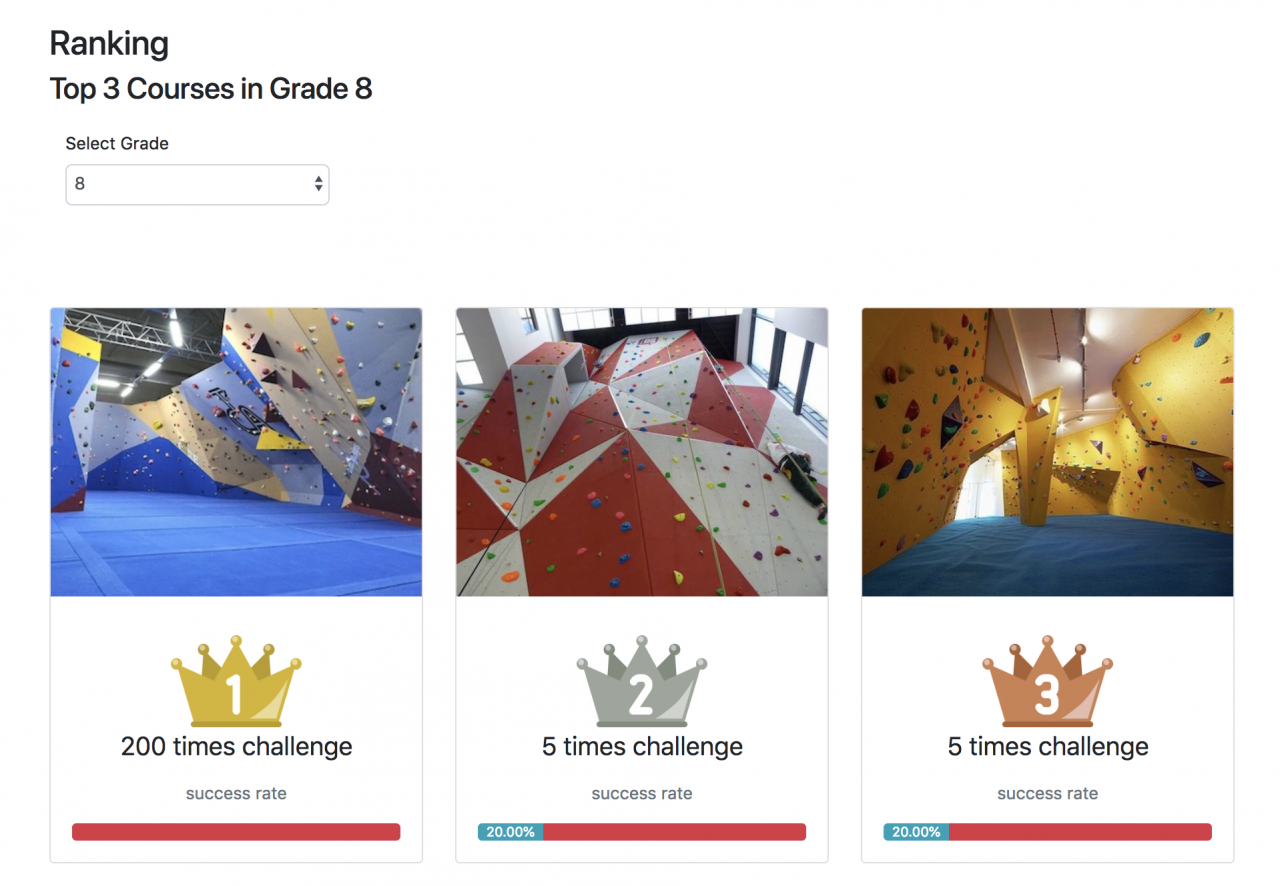The width and height of the screenshot is (1280, 886).
Task: Click third card's '5 times challenge' title
Action: [x=1047, y=747]
